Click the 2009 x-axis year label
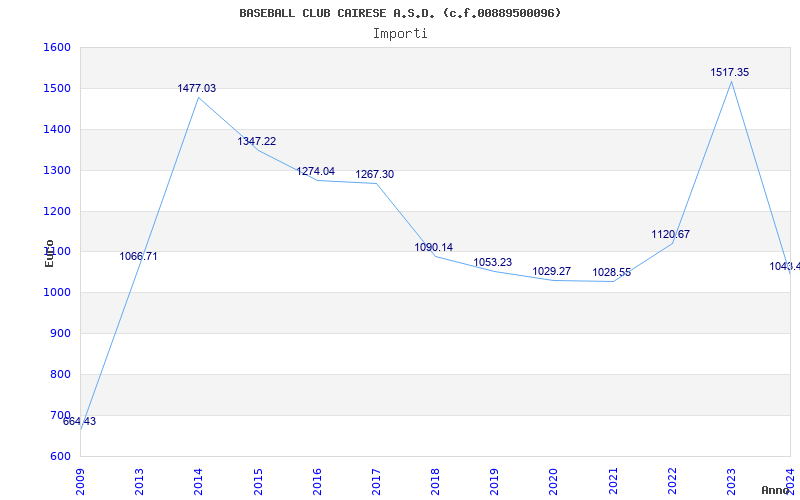This screenshot has width=800, height=500. coord(80,481)
